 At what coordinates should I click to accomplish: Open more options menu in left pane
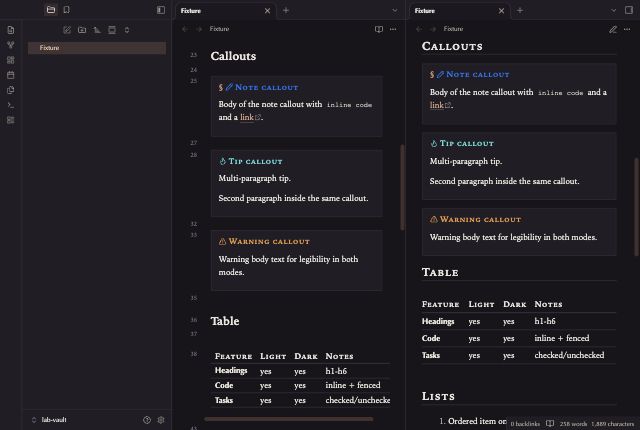pyautogui.click(x=393, y=29)
